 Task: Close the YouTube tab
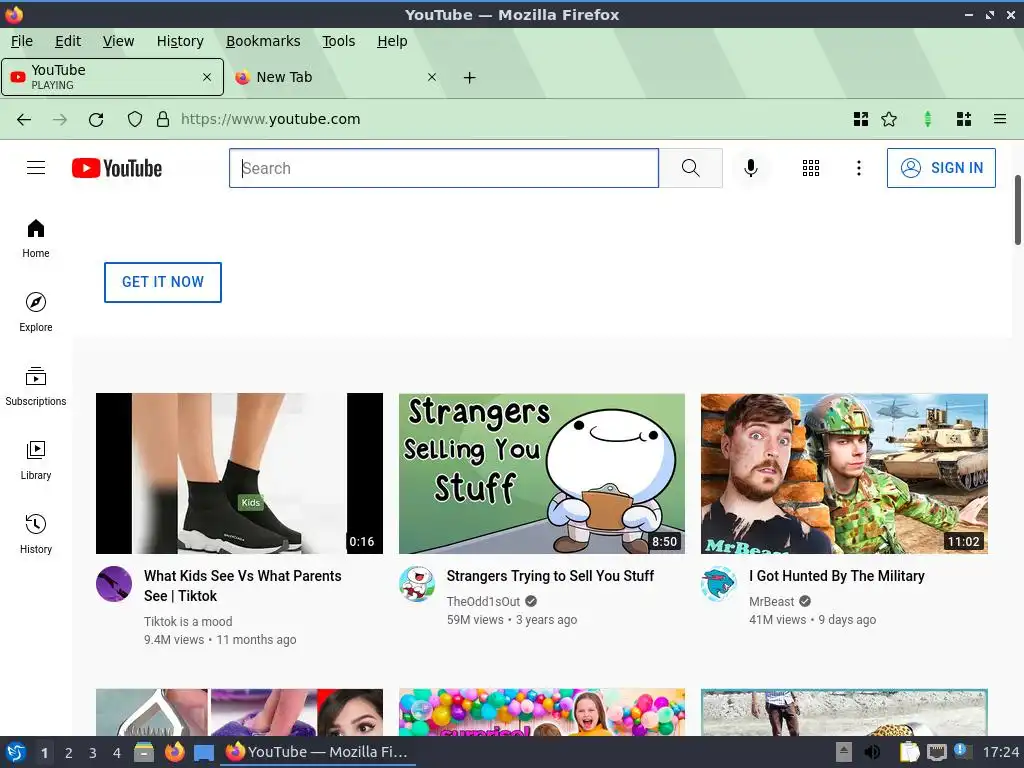point(207,77)
